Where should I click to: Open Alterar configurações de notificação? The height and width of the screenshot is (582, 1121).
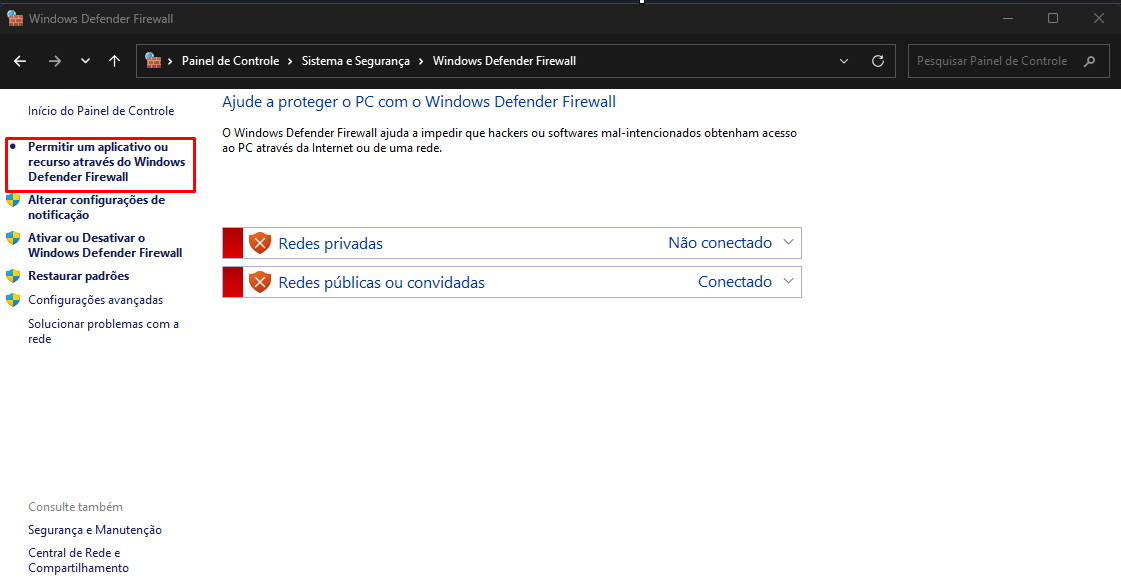click(96, 207)
